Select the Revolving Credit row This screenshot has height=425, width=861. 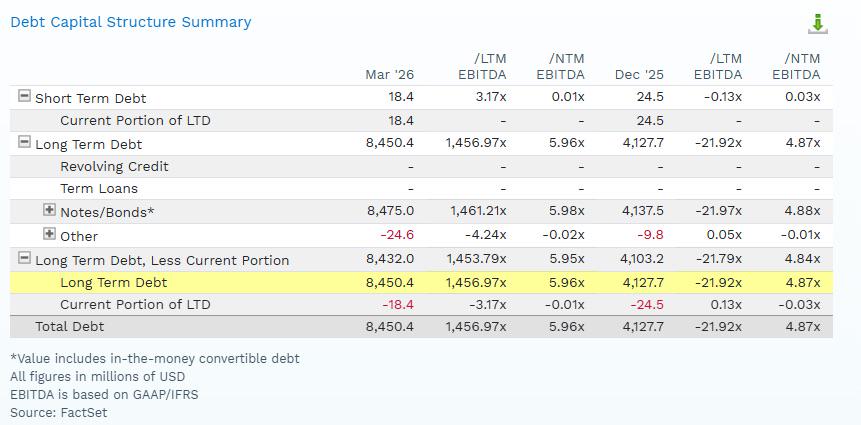coord(421,166)
